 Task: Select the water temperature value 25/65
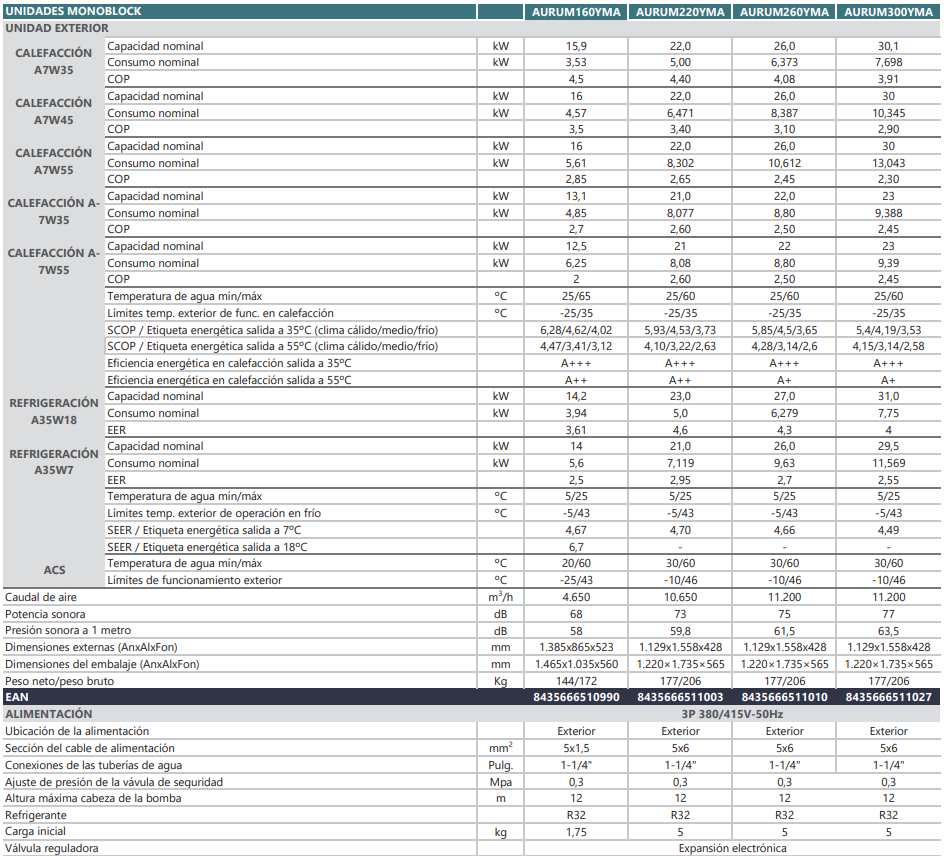(576, 297)
